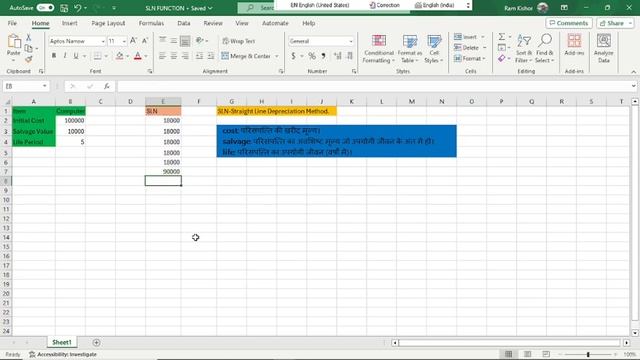Open the Data ribbon tab
The image size is (640, 360).
[x=184, y=23]
